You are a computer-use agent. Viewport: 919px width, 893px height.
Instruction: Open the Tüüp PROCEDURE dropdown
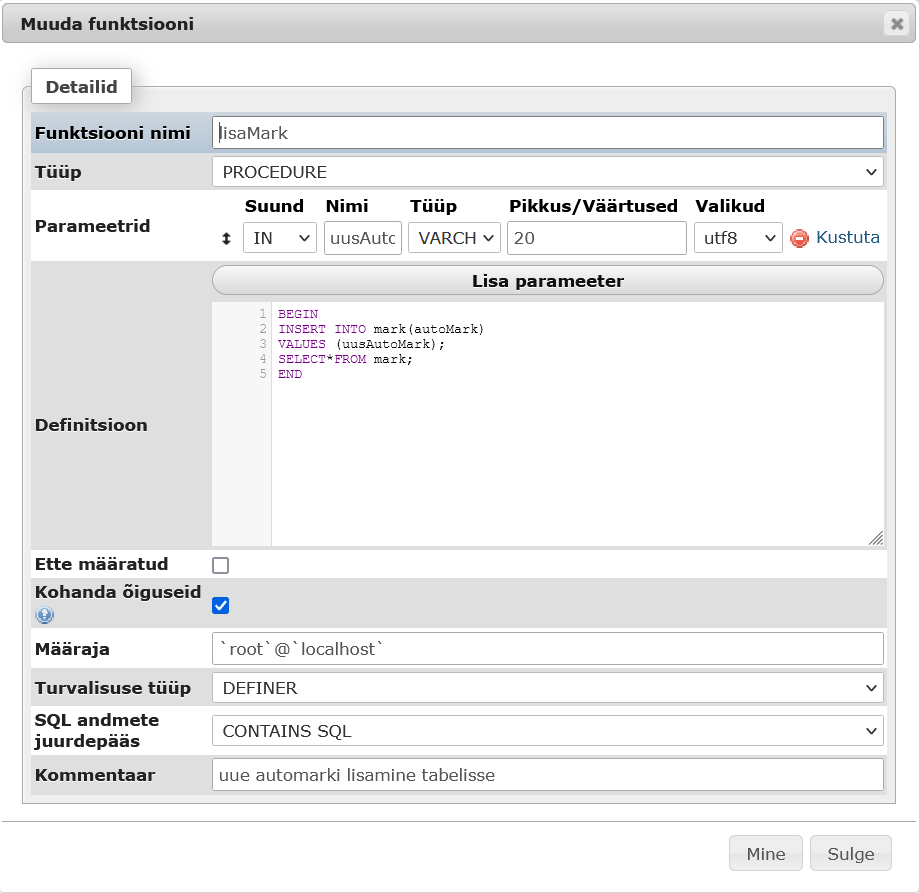pyautogui.click(x=547, y=172)
